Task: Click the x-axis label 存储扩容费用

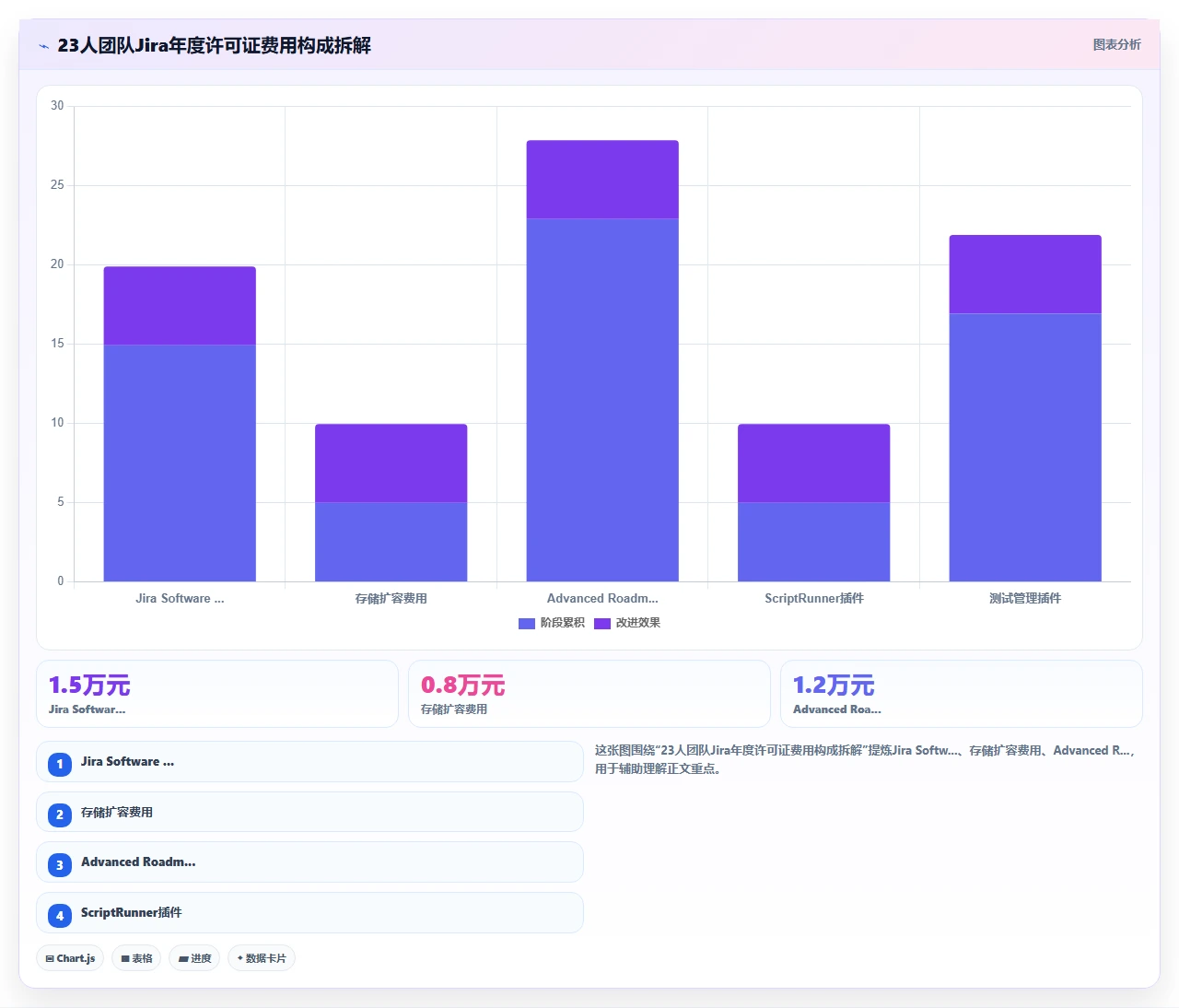Action: pyautogui.click(x=391, y=599)
